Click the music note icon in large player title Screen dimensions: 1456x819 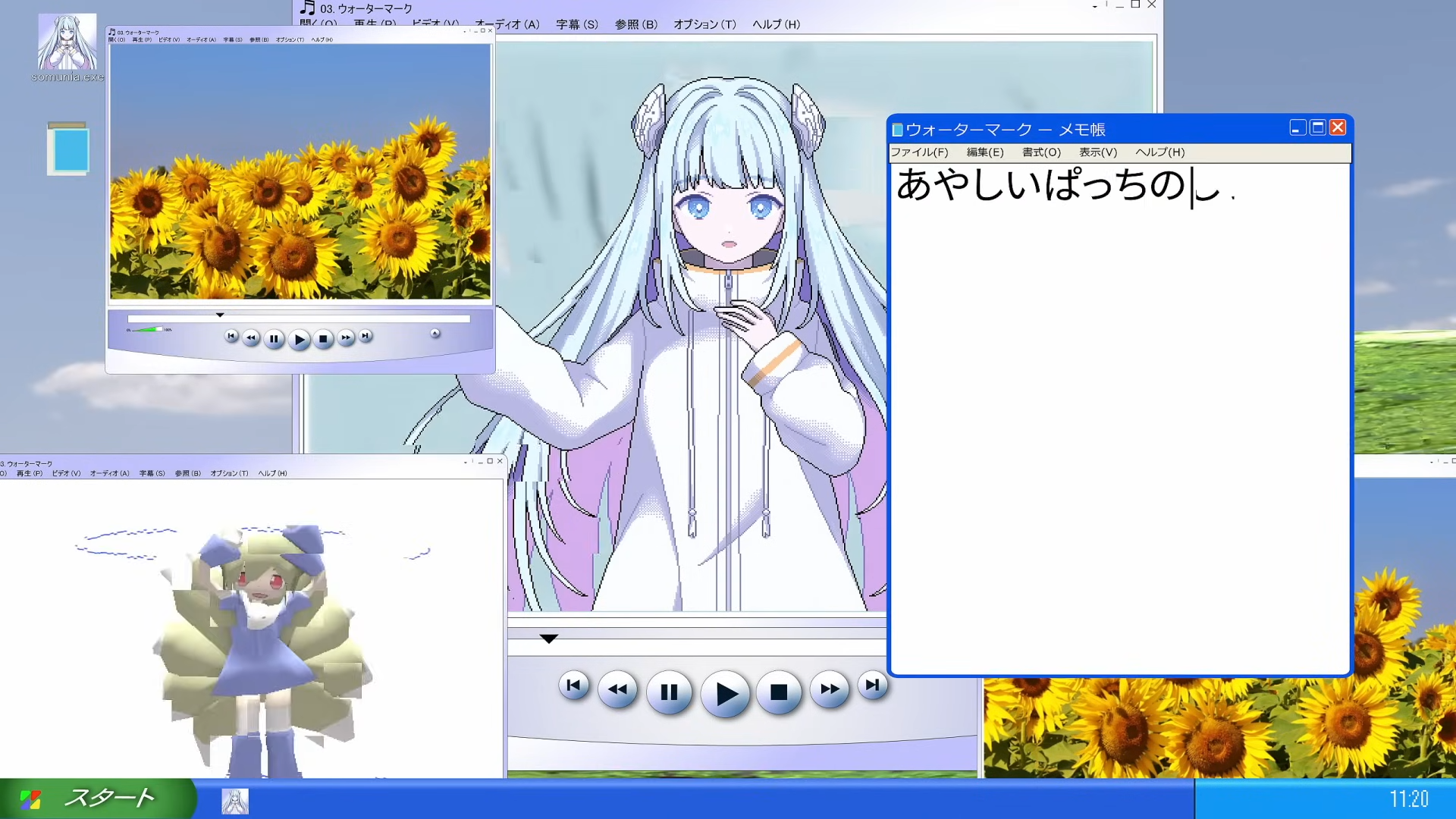pyautogui.click(x=307, y=8)
